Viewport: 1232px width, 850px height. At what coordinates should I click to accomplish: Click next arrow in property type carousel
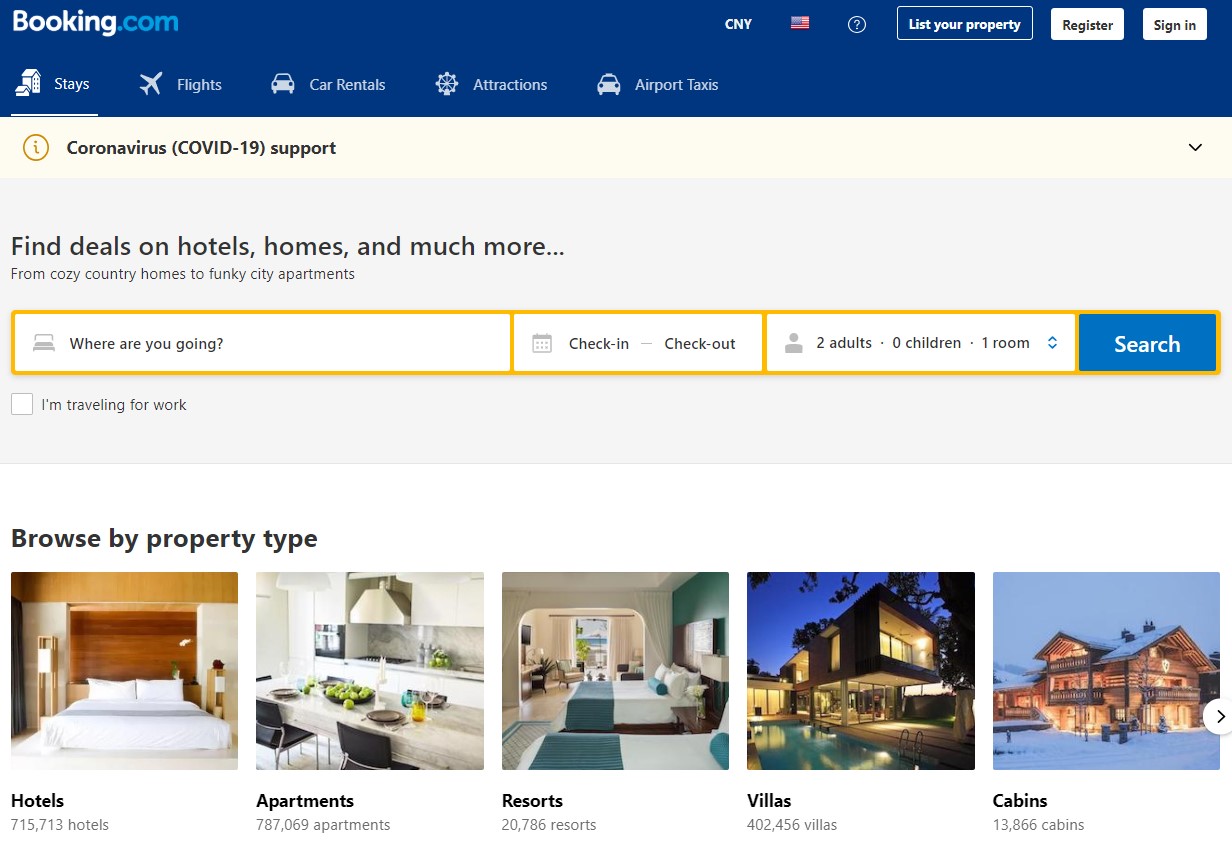pos(1217,716)
